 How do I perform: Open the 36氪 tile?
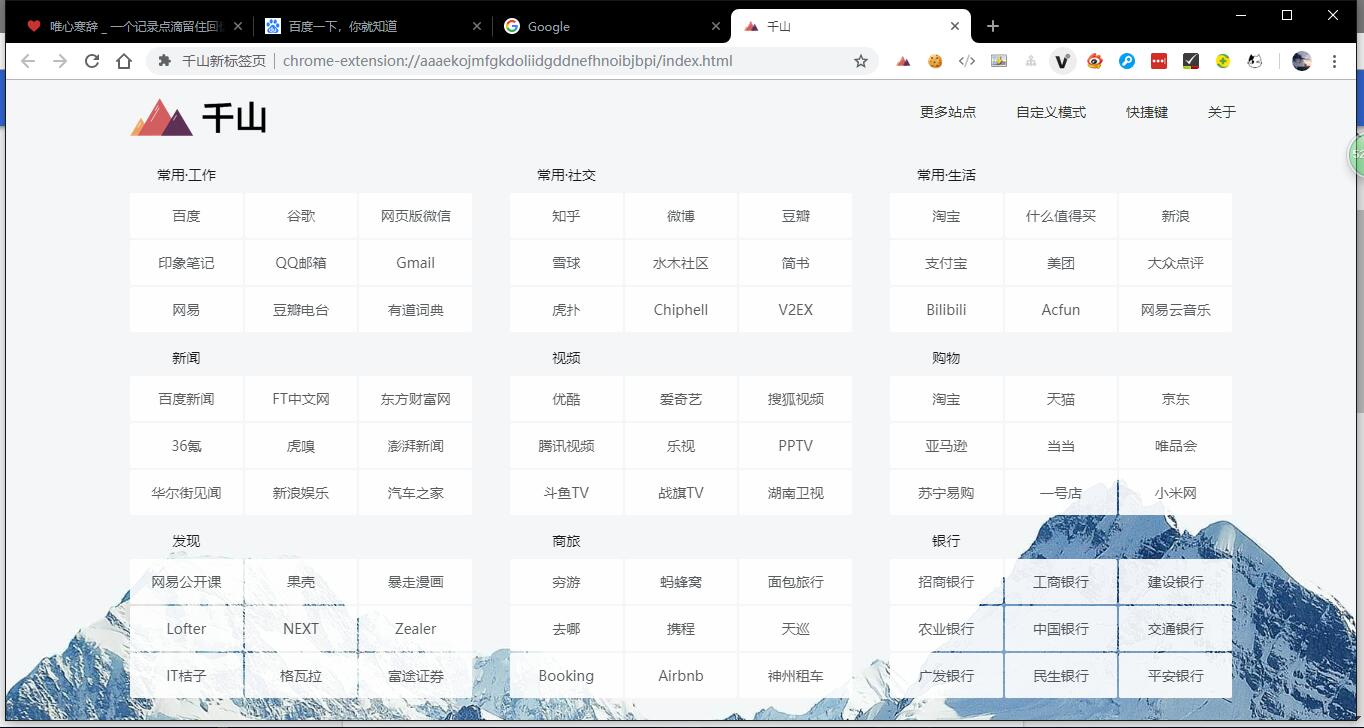[x=186, y=446]
